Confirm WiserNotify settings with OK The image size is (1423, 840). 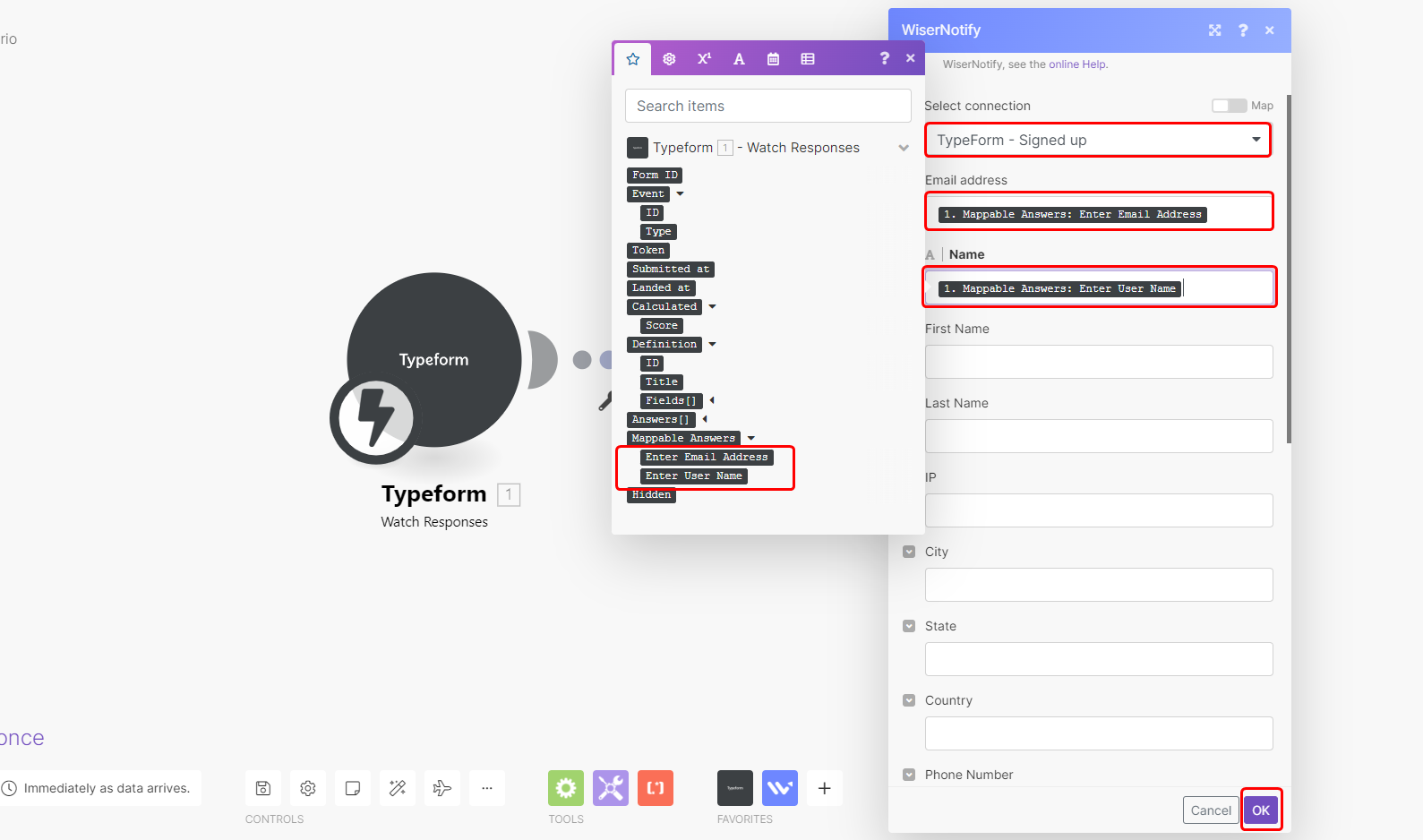coord(1261,810)
